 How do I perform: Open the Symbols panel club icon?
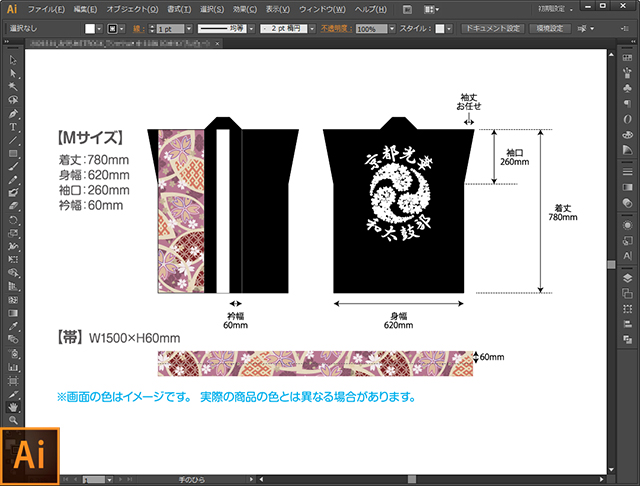pos(627,88)
